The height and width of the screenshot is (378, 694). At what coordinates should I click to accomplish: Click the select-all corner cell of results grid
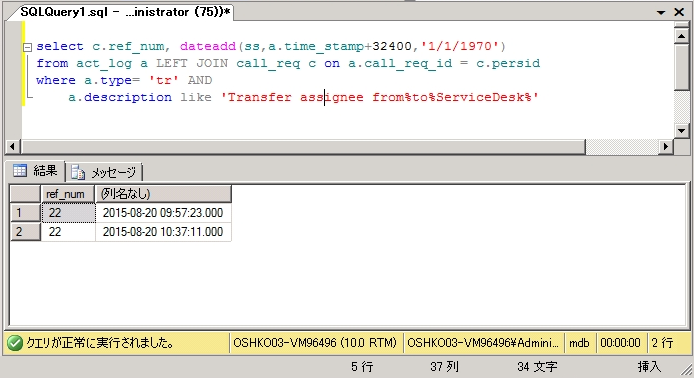[25, 194]
